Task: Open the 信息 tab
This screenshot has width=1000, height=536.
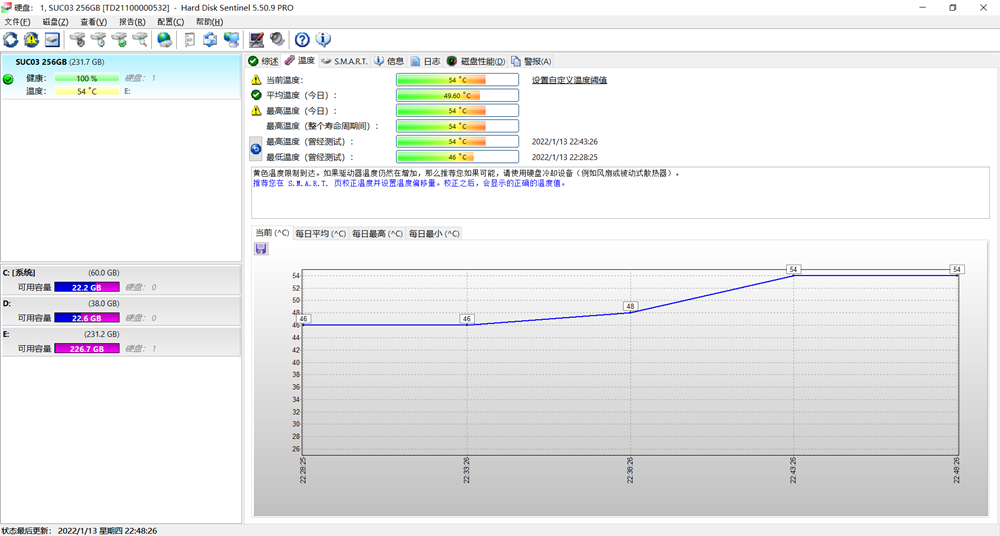Action: click(x=389, y=61)
